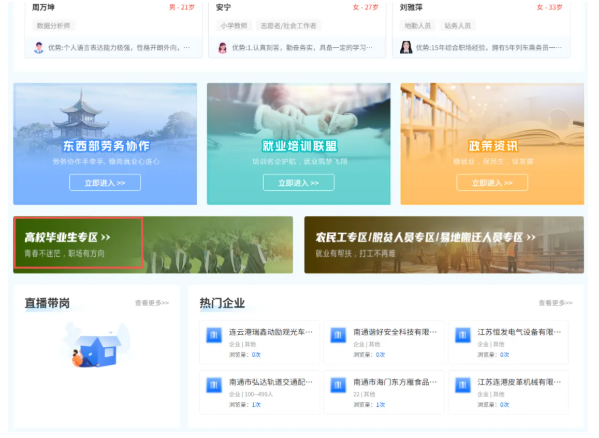
Task: Click 查看更多 next to 直播带岗
Action: pyautogui.click(x=152, y=303)
